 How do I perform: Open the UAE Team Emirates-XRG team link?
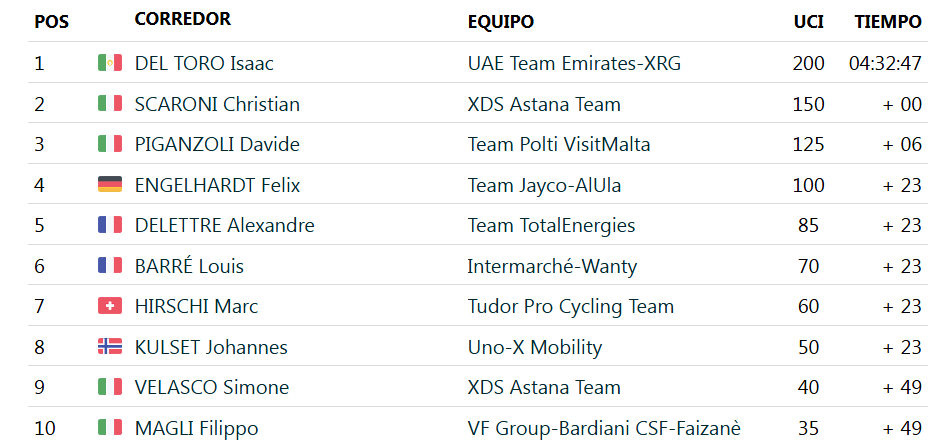coord(574,63)
